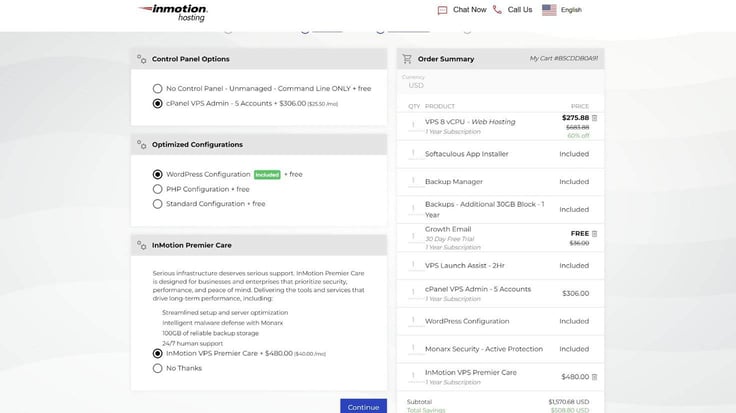Click the $275.88 price

575,118
